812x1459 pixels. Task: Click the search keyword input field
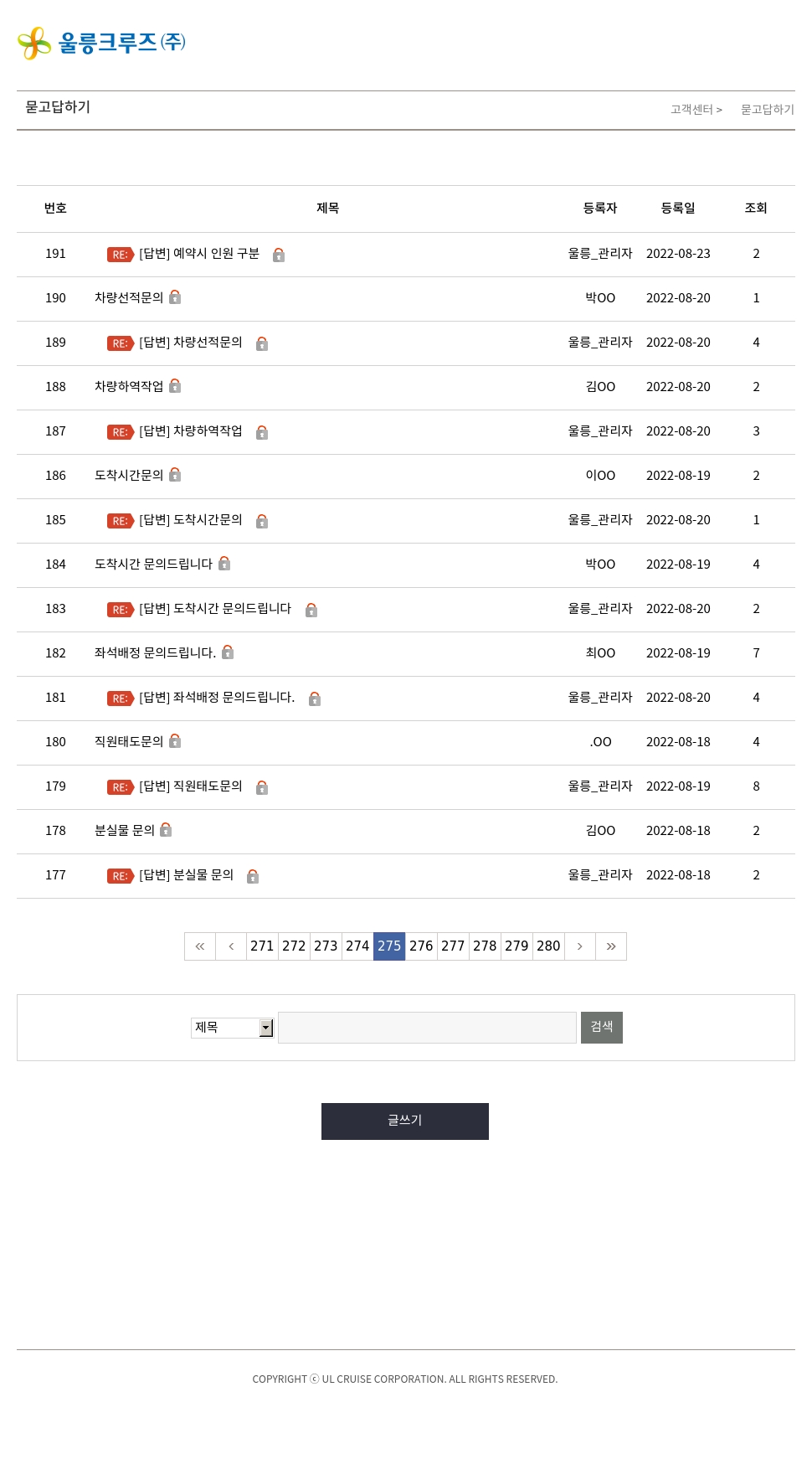click(427, 1028)
